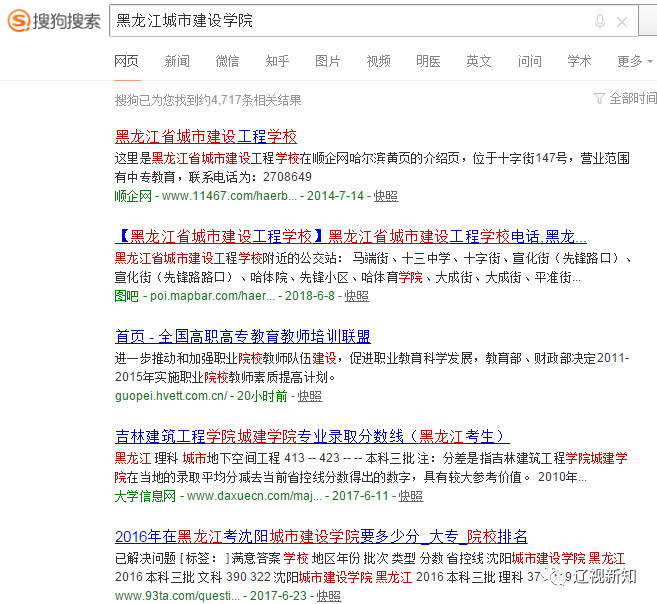
Task: Click the funnel filter icon
Action: pyautogui.click(x=599, y=99)
